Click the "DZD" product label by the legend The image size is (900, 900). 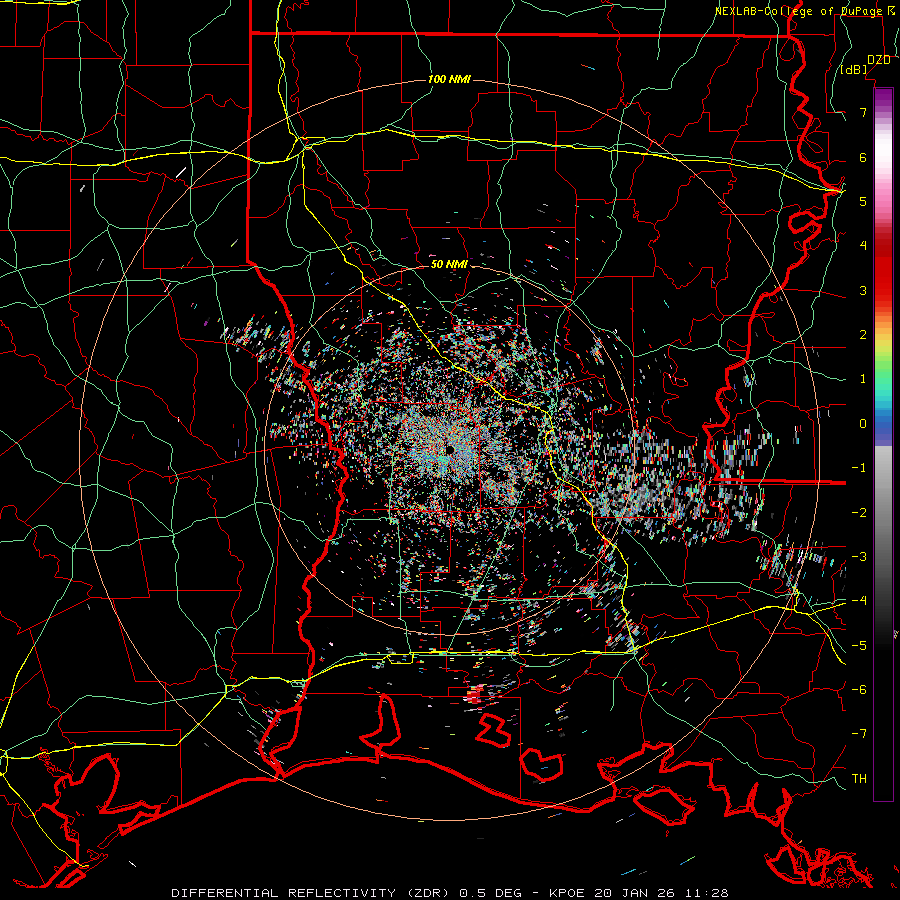879,60
